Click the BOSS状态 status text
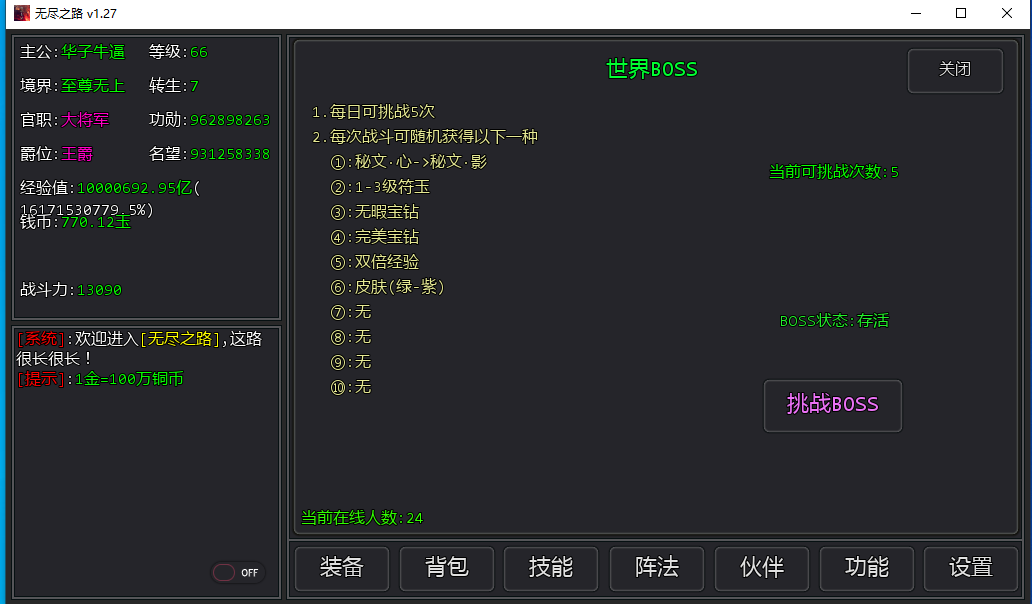This screenshot has height=604, width=1032. [x=834, y=321]
